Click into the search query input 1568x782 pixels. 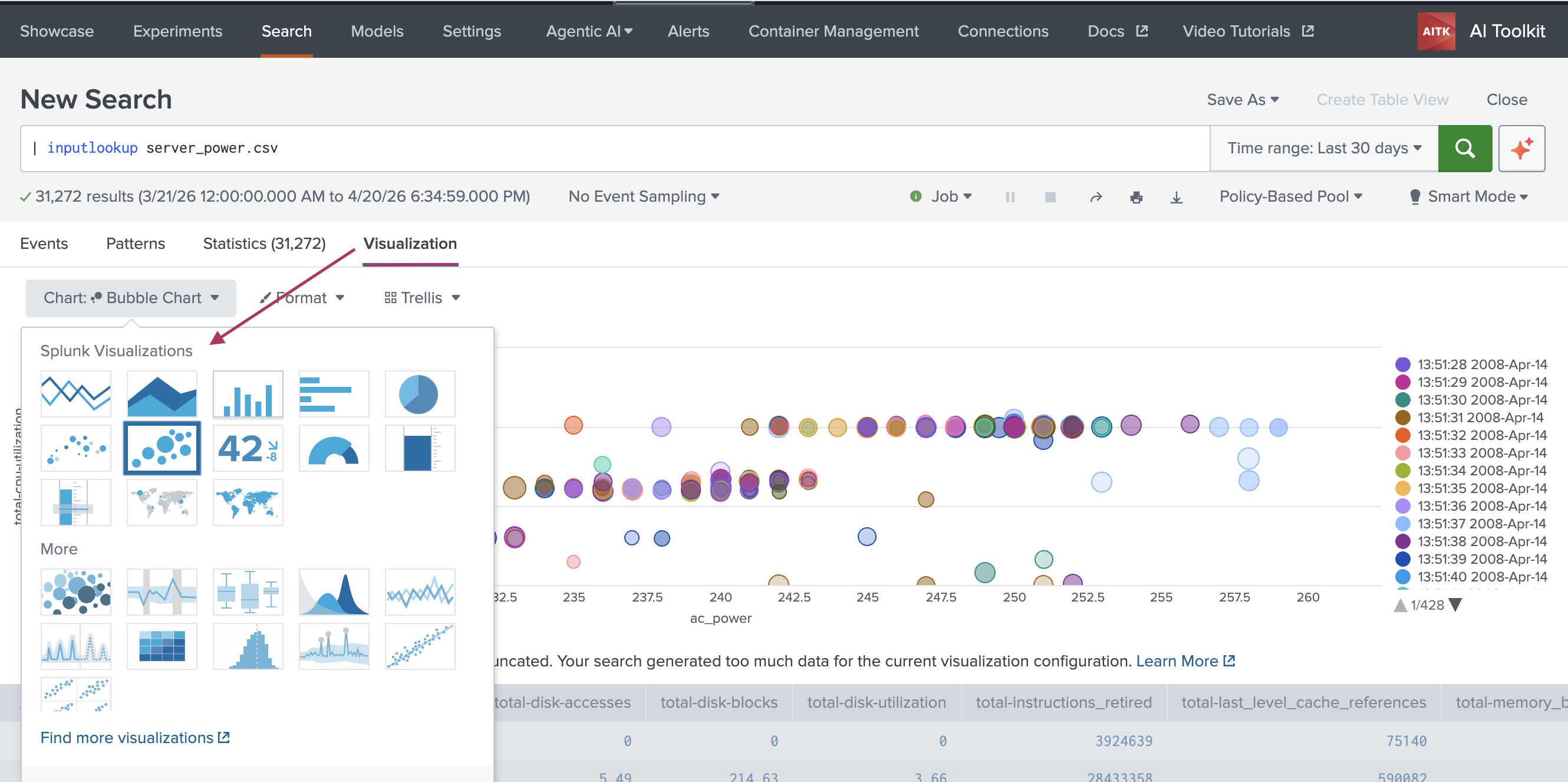(x=615, y=148)
